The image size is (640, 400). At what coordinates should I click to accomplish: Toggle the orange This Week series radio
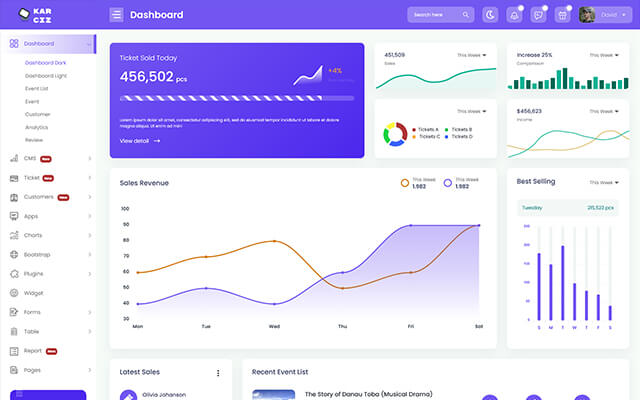coord(405,183)
